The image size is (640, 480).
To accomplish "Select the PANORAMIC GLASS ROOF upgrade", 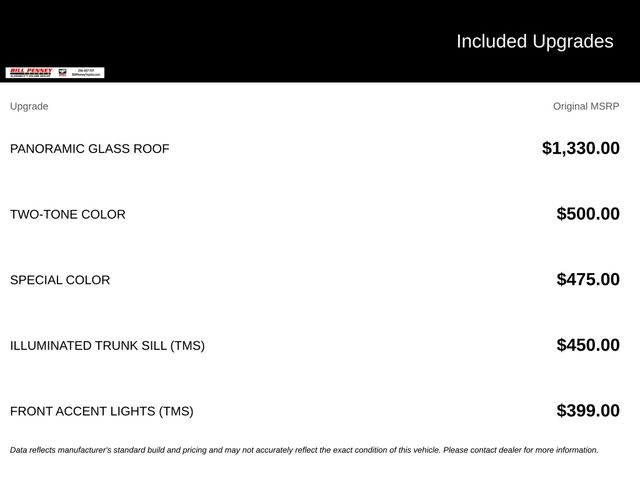I will point(89,149).
